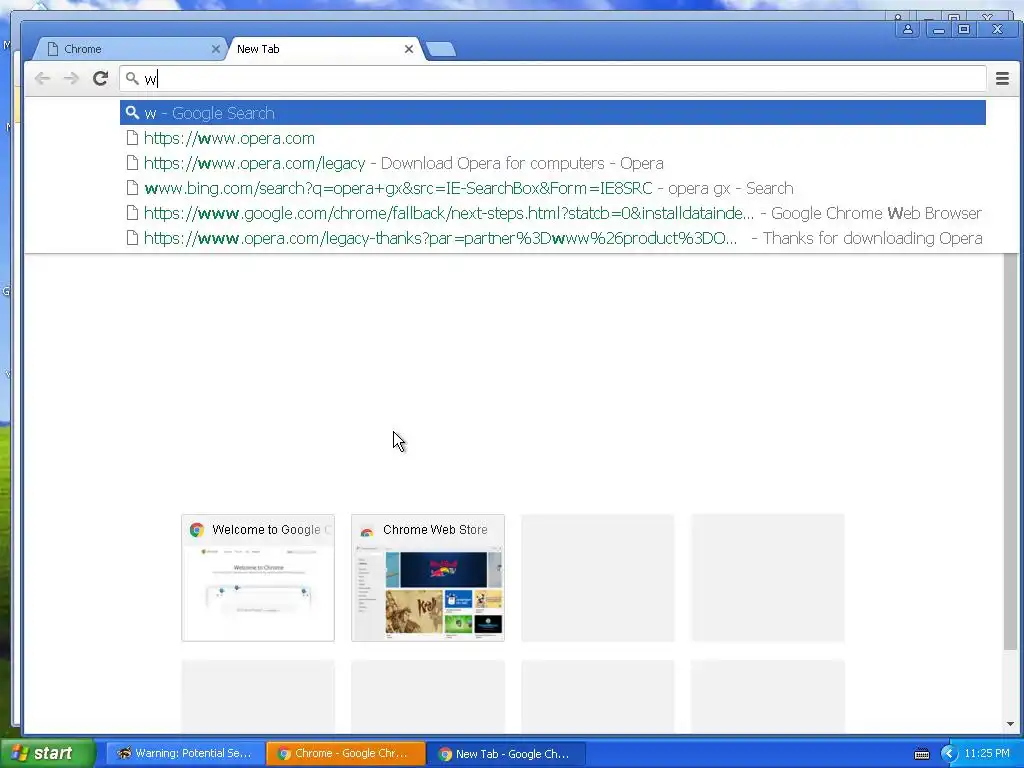Close the Chrome tab

pyautogui.click(x=216, y=49)
